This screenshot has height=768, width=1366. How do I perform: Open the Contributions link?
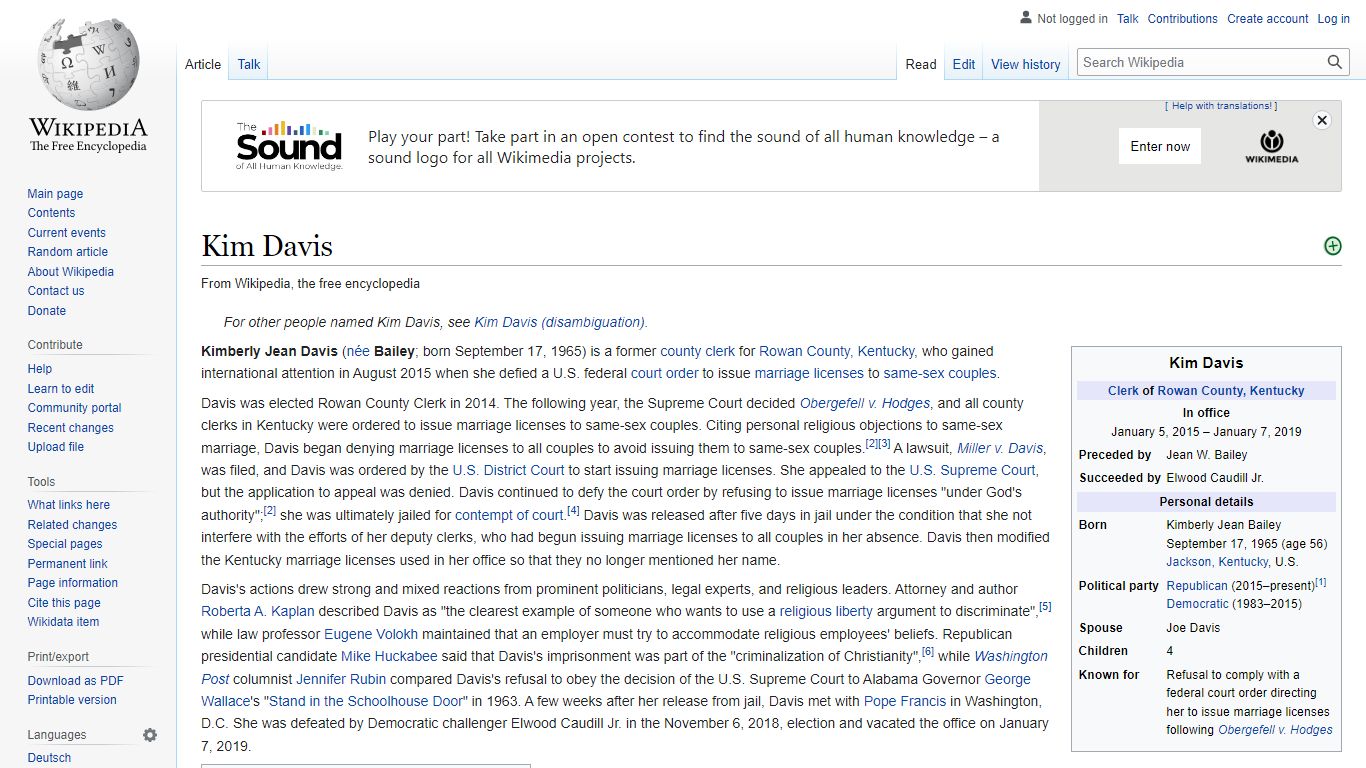pyautogui.click(x=1183, y=19)
